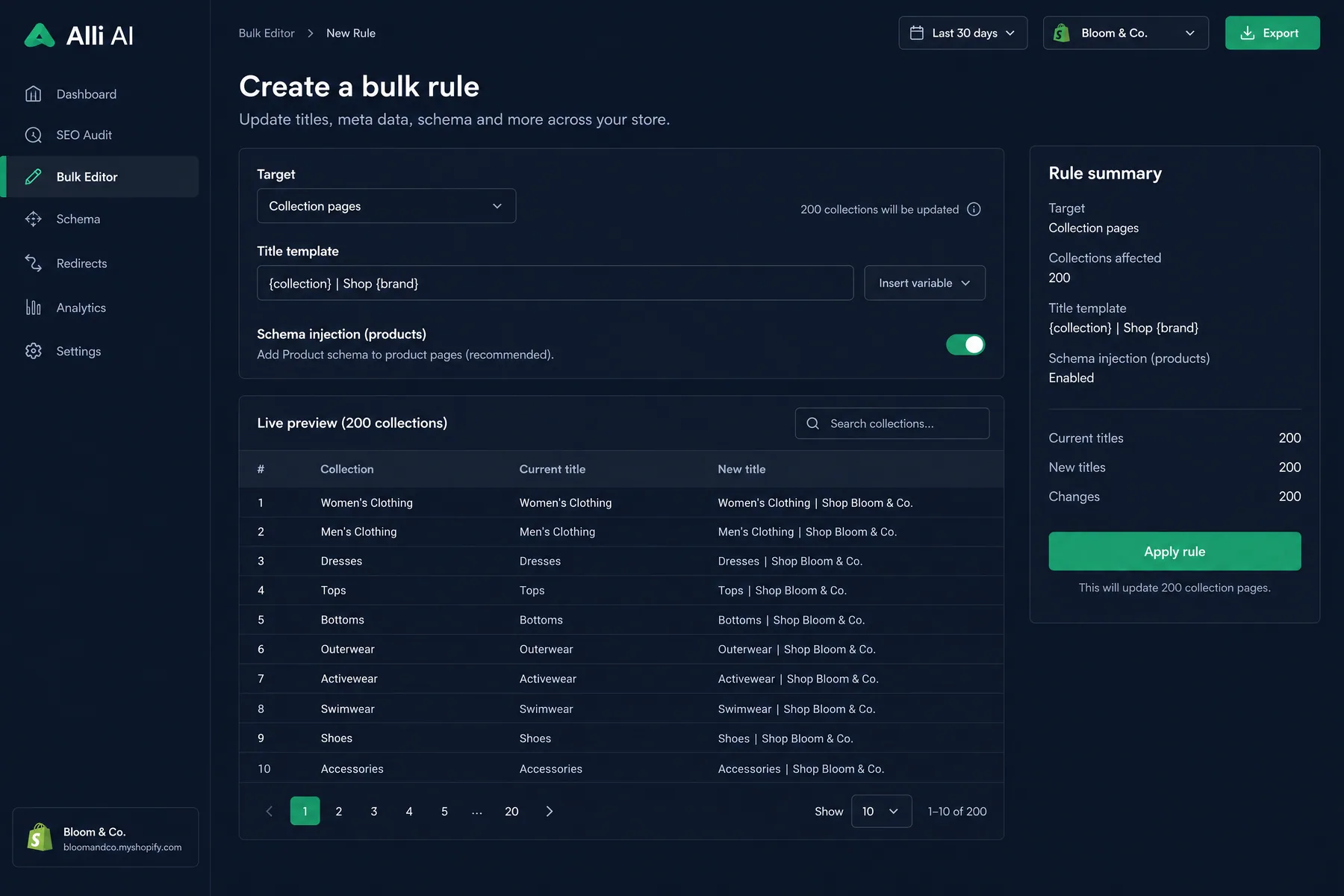
Task: Go to previous page with left arrow
Action: click(270, 811)
